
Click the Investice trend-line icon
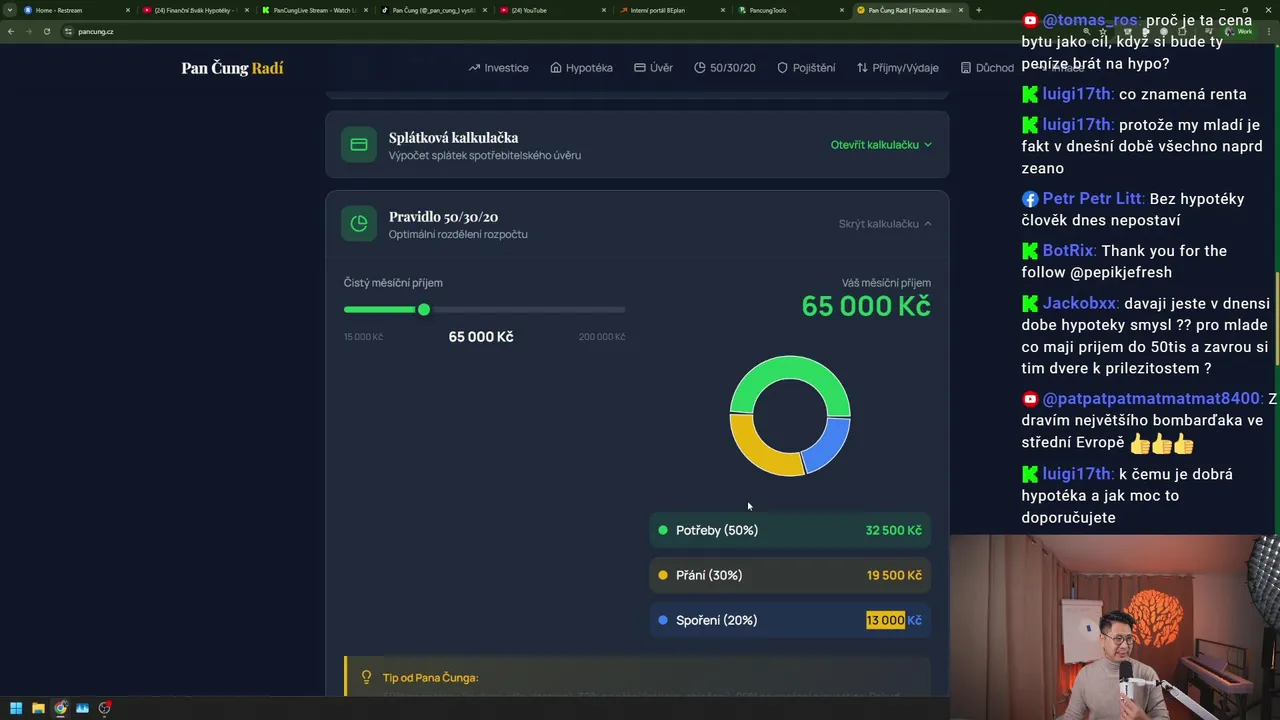[474, 68]
